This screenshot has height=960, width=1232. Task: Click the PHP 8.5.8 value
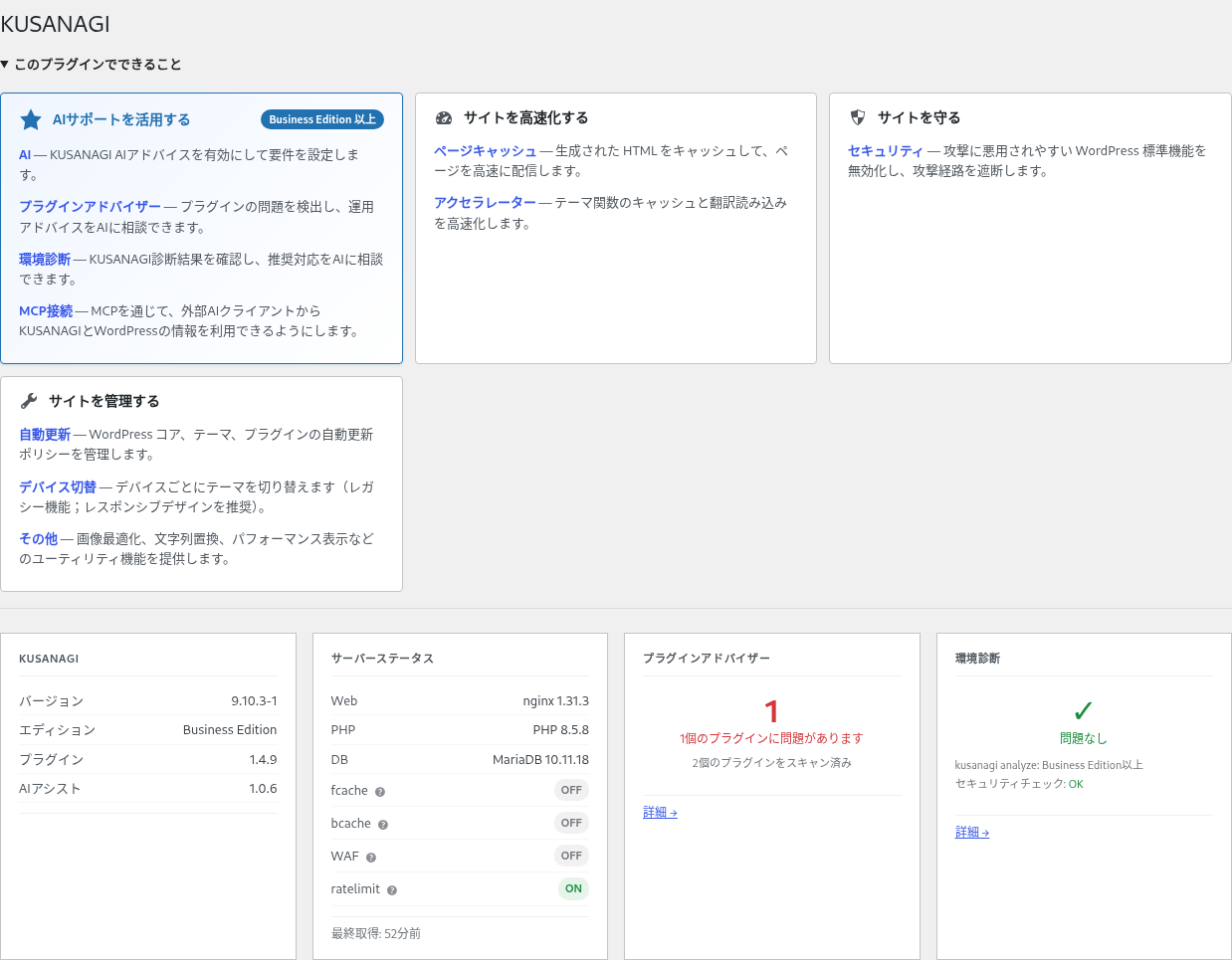coord(561,729)
